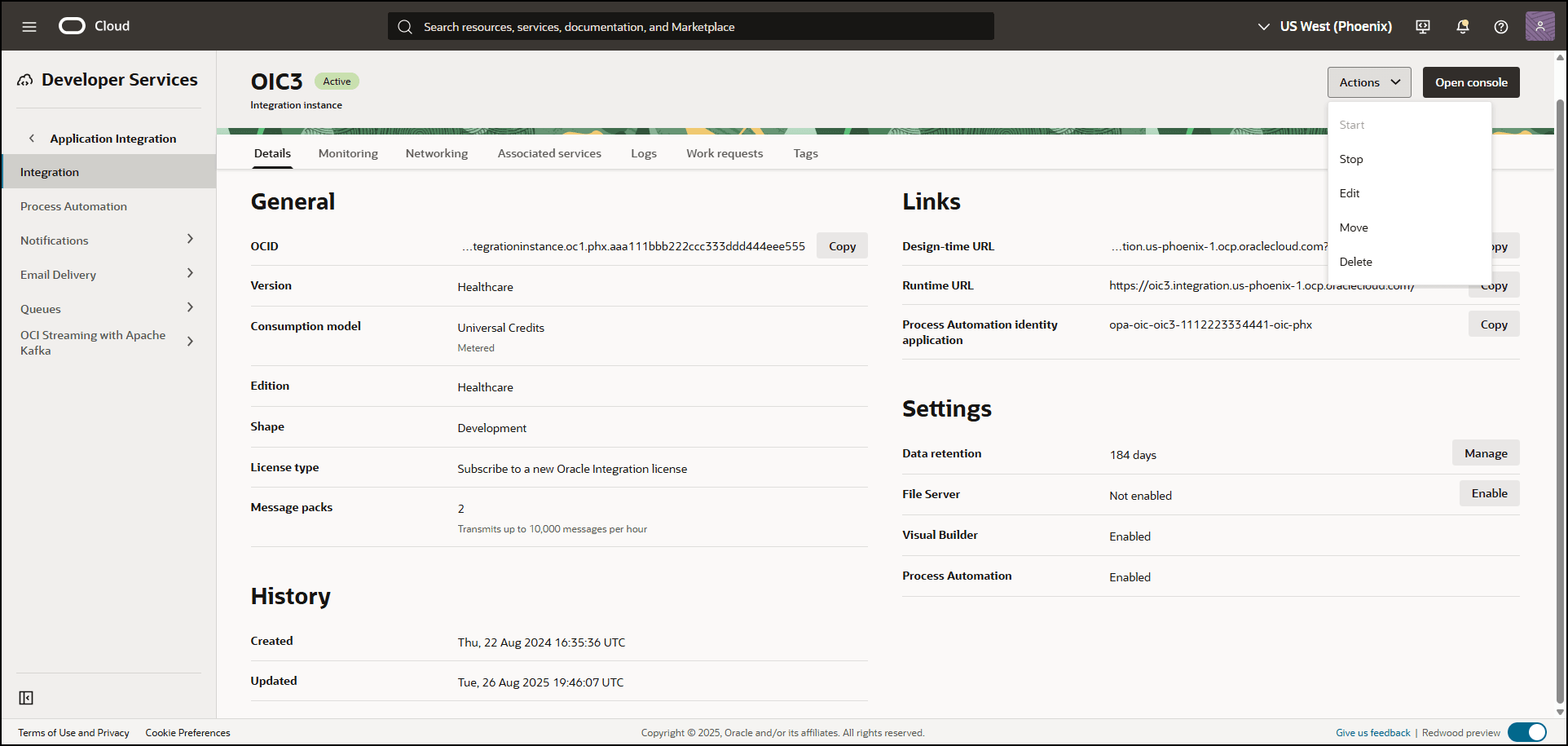Switch to the Monitoring tab
The width and height of the screenshot is (1568, 746).
point(347,152)
